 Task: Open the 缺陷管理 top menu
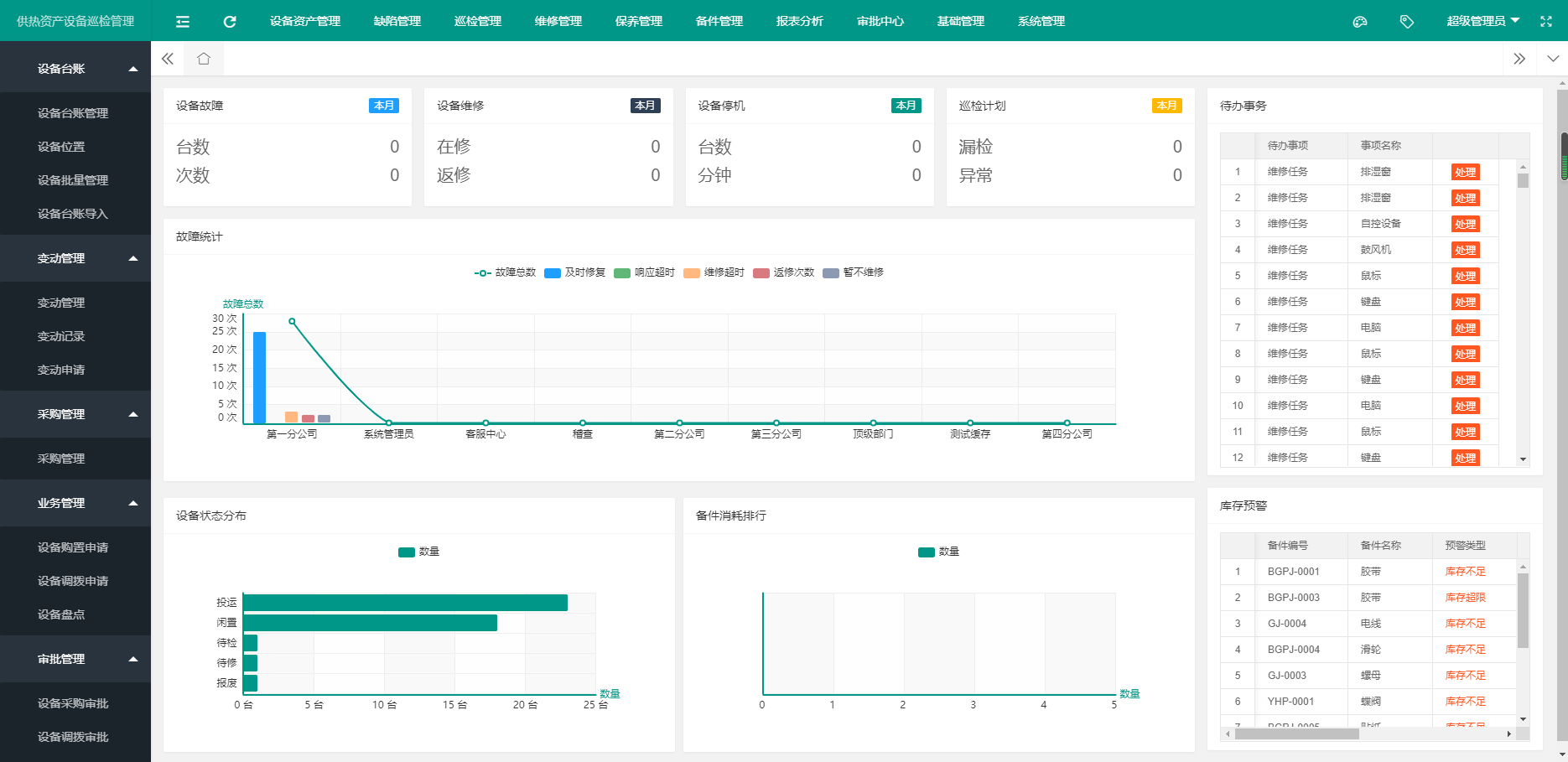pos(397,21)
